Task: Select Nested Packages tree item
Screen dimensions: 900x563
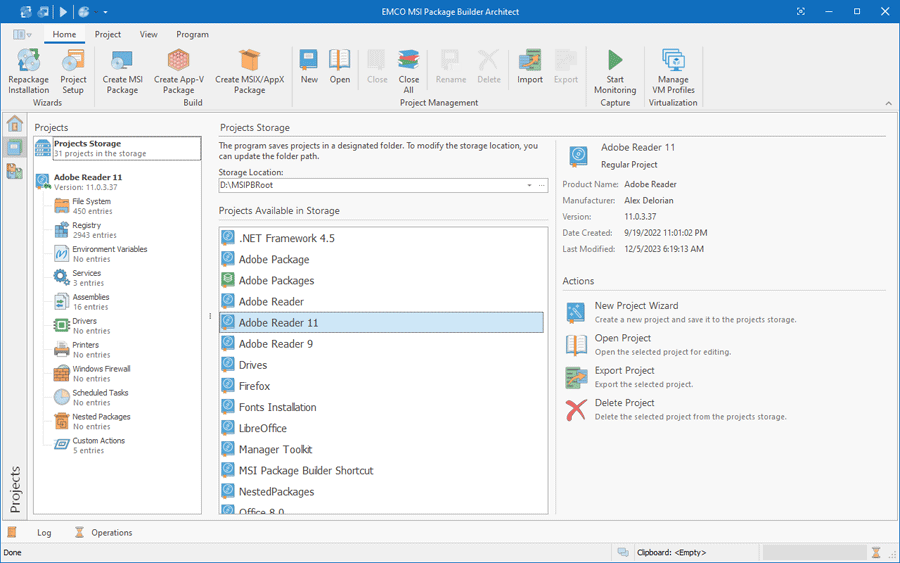Action: coord(92,421)
